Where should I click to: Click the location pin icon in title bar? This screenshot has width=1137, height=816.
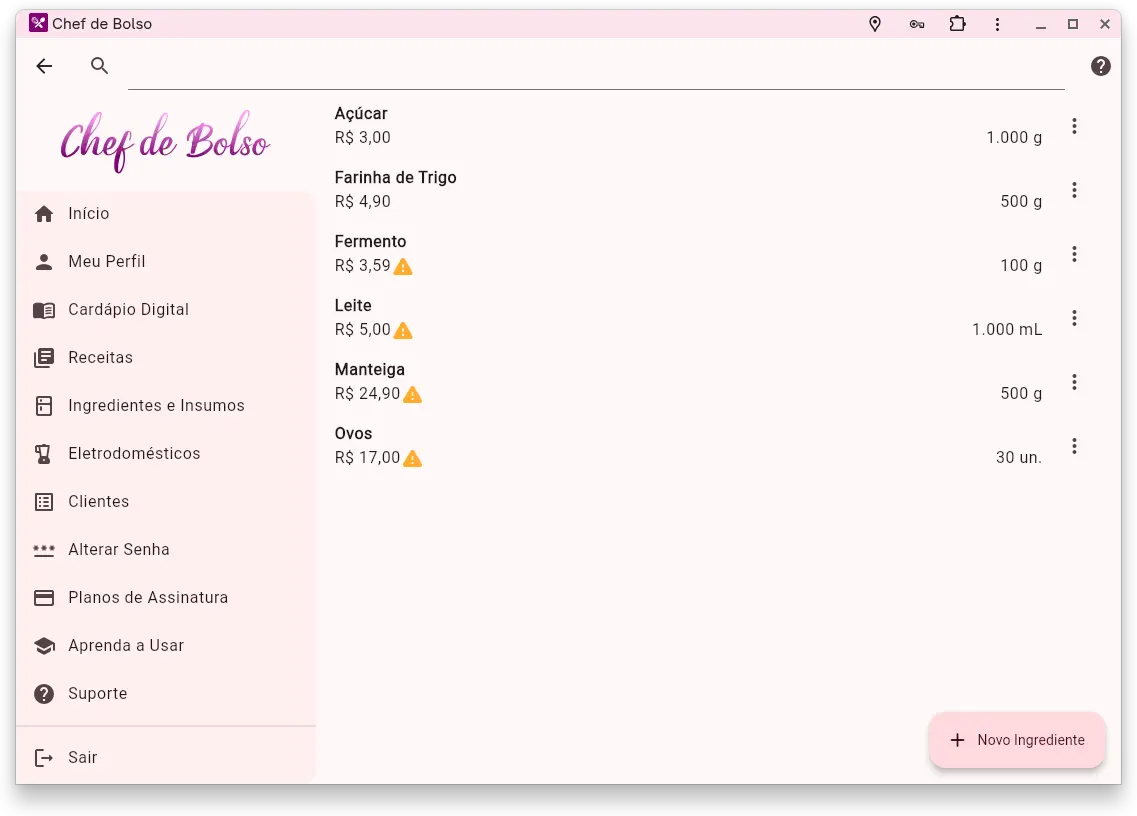875,24
